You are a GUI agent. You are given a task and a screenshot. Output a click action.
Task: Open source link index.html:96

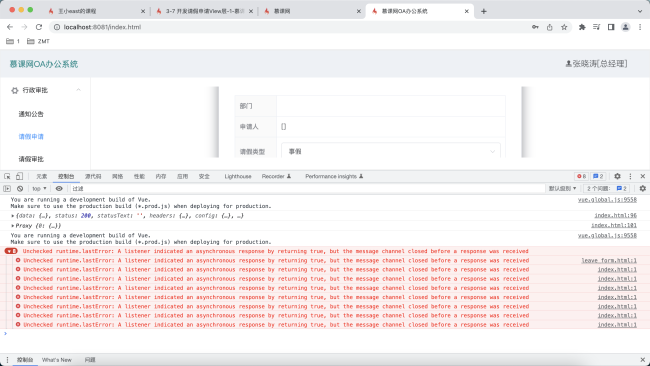[x=615, y=216]
